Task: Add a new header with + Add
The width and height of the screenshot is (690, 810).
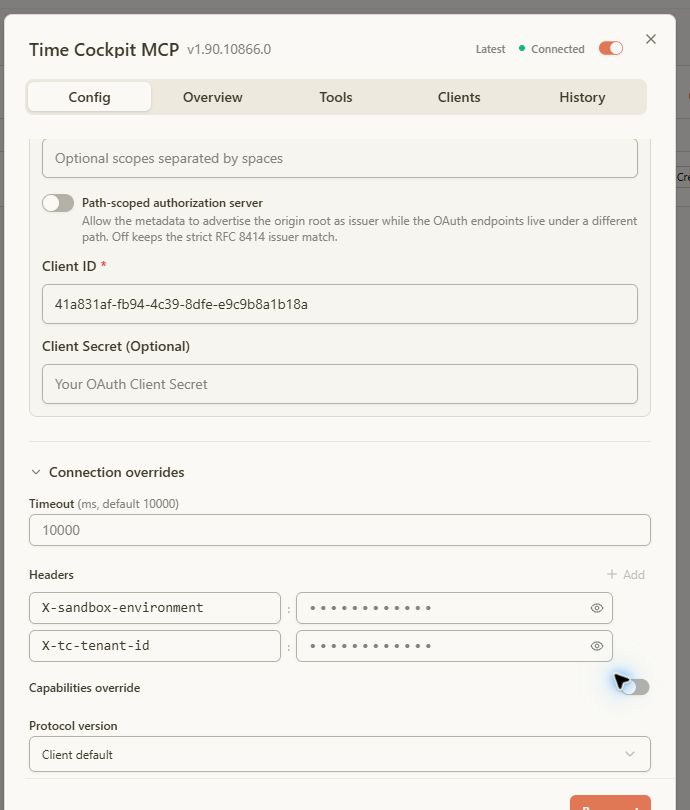Action: [626, 574]
